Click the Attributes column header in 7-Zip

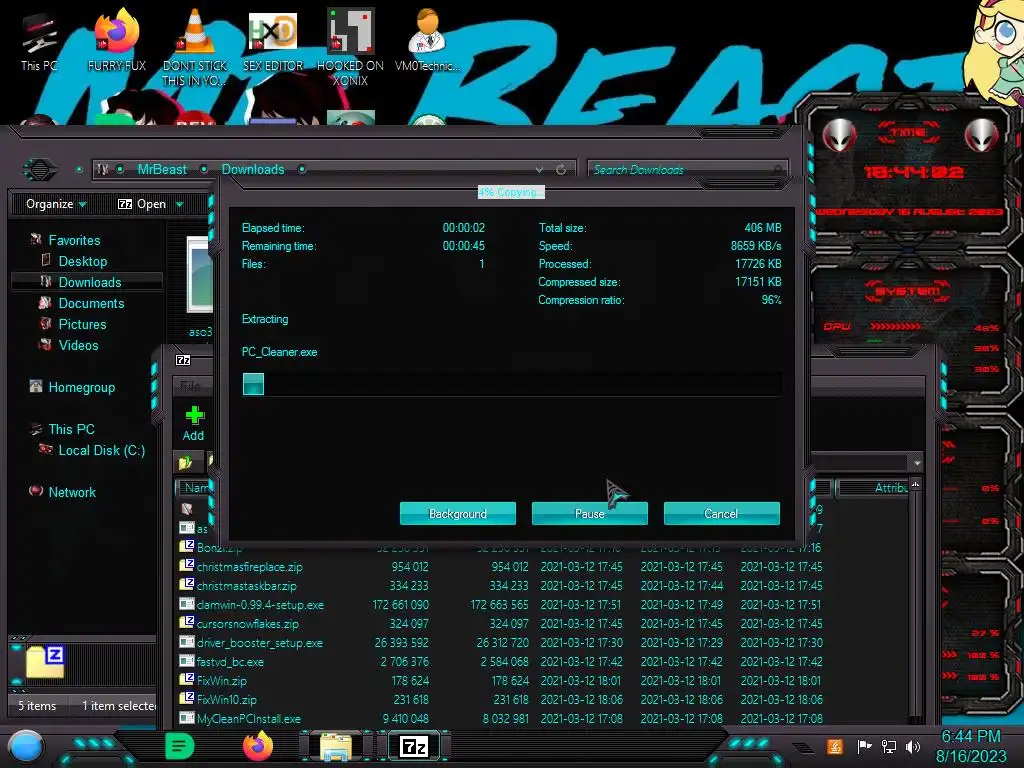873,487
